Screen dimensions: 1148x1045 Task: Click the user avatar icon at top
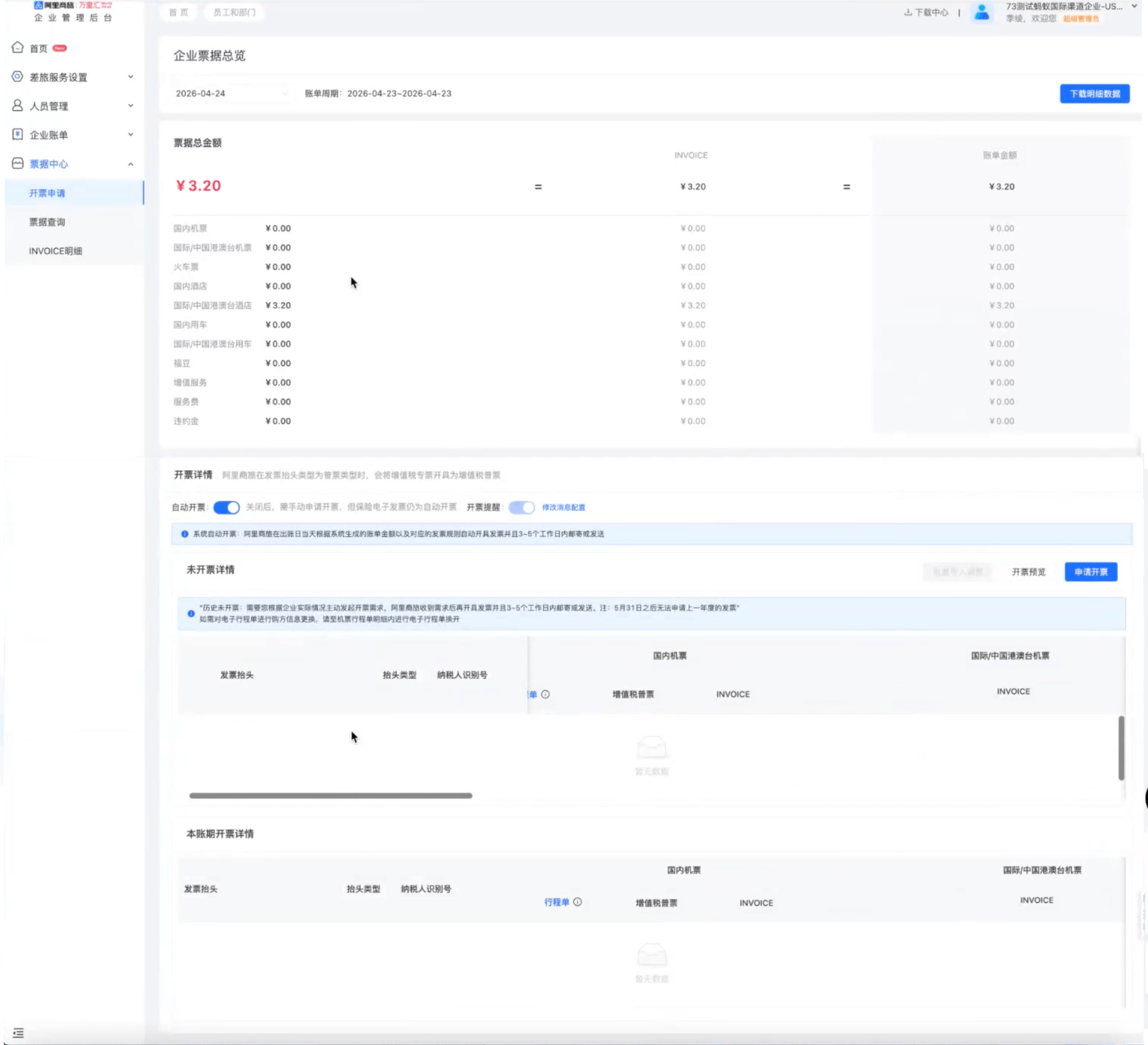(982, 12)
